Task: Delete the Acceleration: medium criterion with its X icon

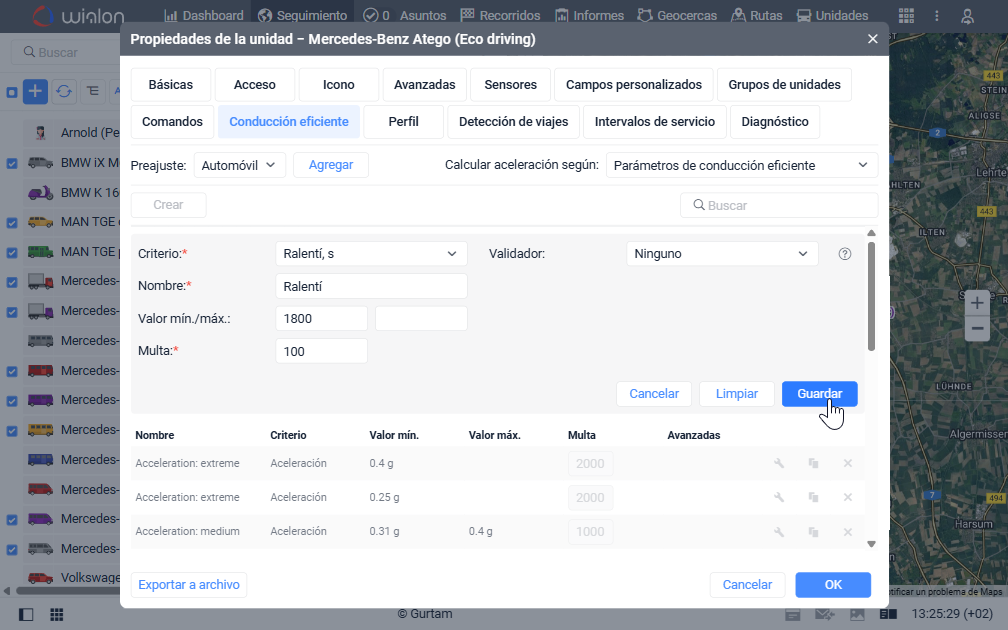Action: [x=847, y=531]
